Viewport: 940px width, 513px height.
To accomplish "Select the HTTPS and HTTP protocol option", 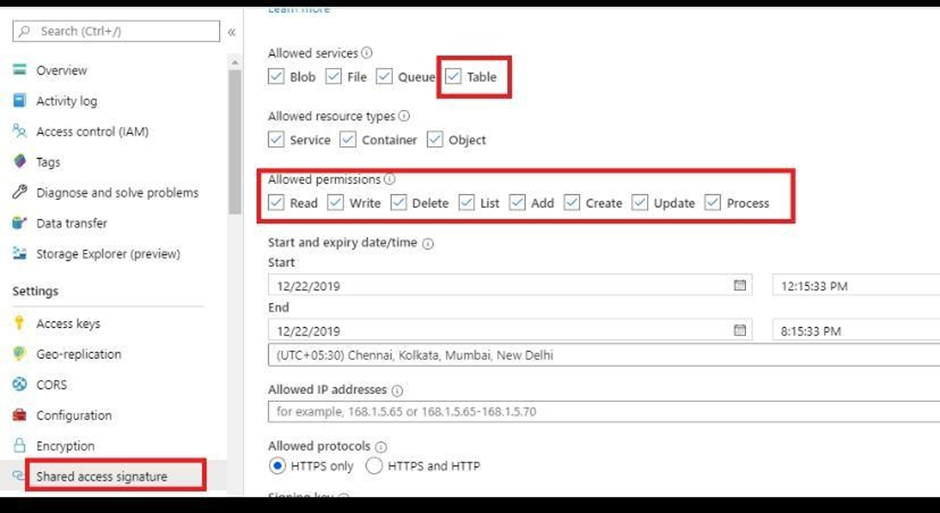I will [373, 466].
